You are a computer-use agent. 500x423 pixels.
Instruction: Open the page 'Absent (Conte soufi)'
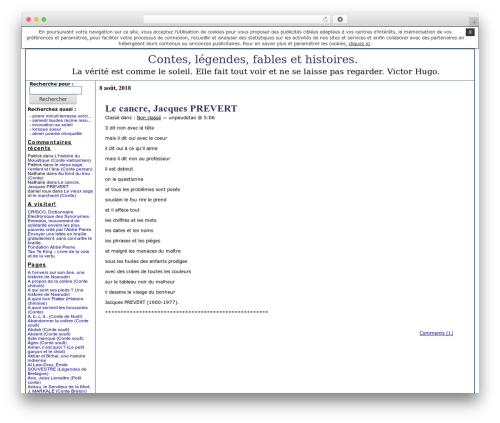tap(49, 334)
